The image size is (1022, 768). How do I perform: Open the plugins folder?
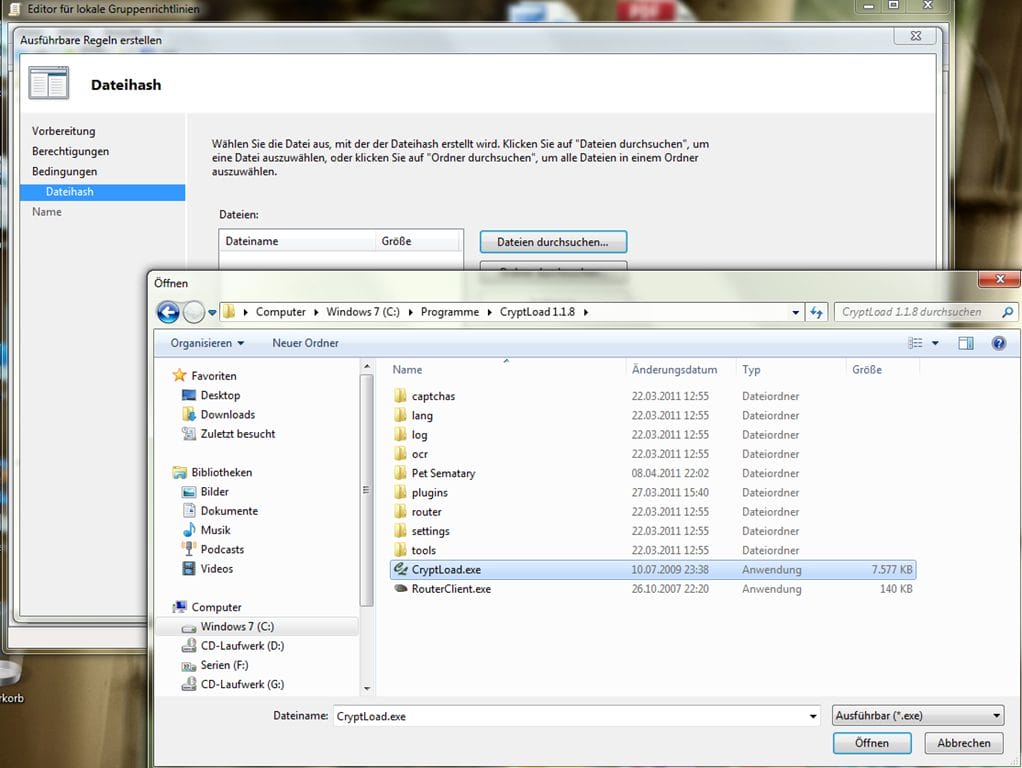tap(429, 492)
